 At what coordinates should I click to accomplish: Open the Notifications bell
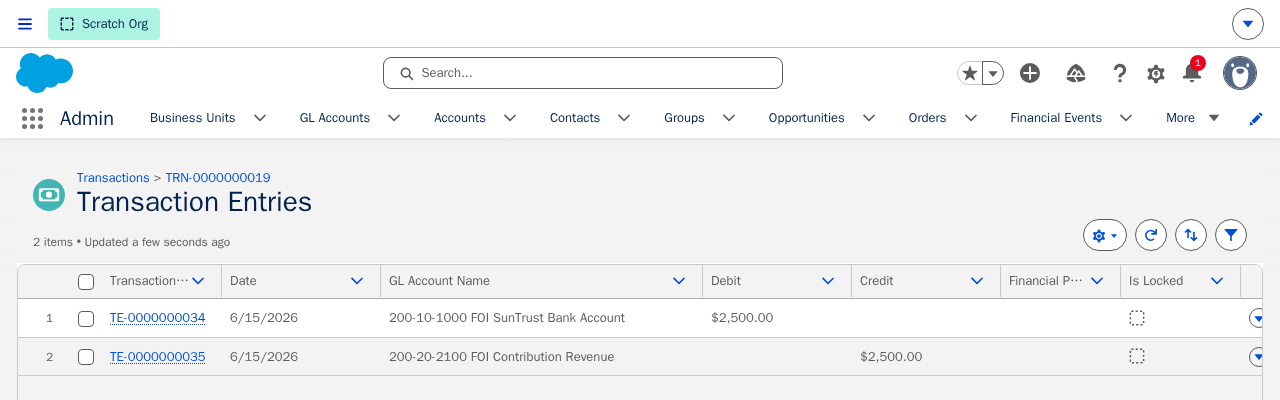(x=1192, y=72)
